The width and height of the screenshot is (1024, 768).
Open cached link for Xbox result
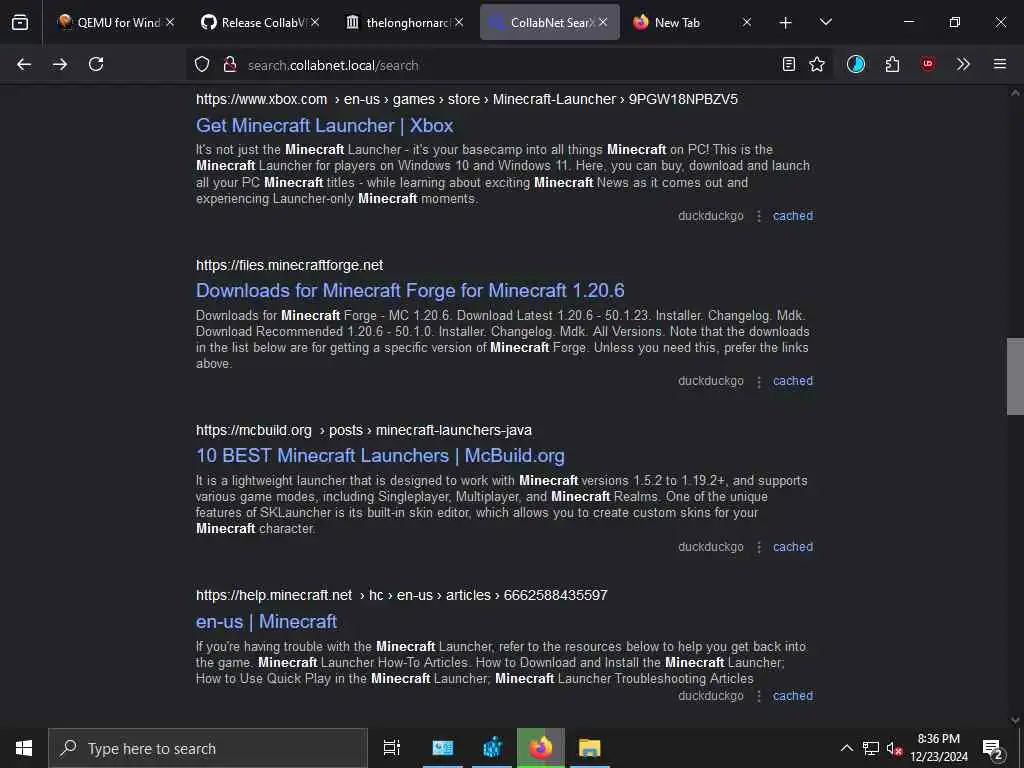coord(793,216)
